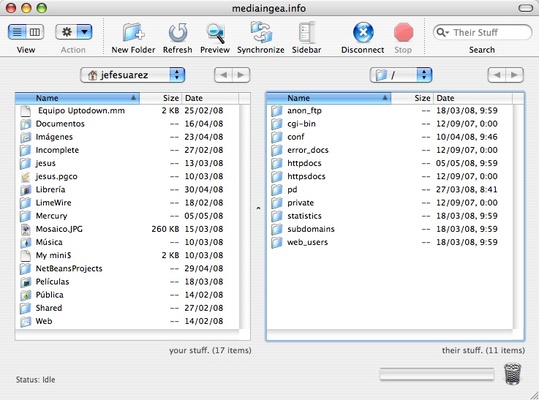Click the toolbar toggle pill button
This screenshot has height=400, width=539.
pyautogui.click(x=526, y=8)
